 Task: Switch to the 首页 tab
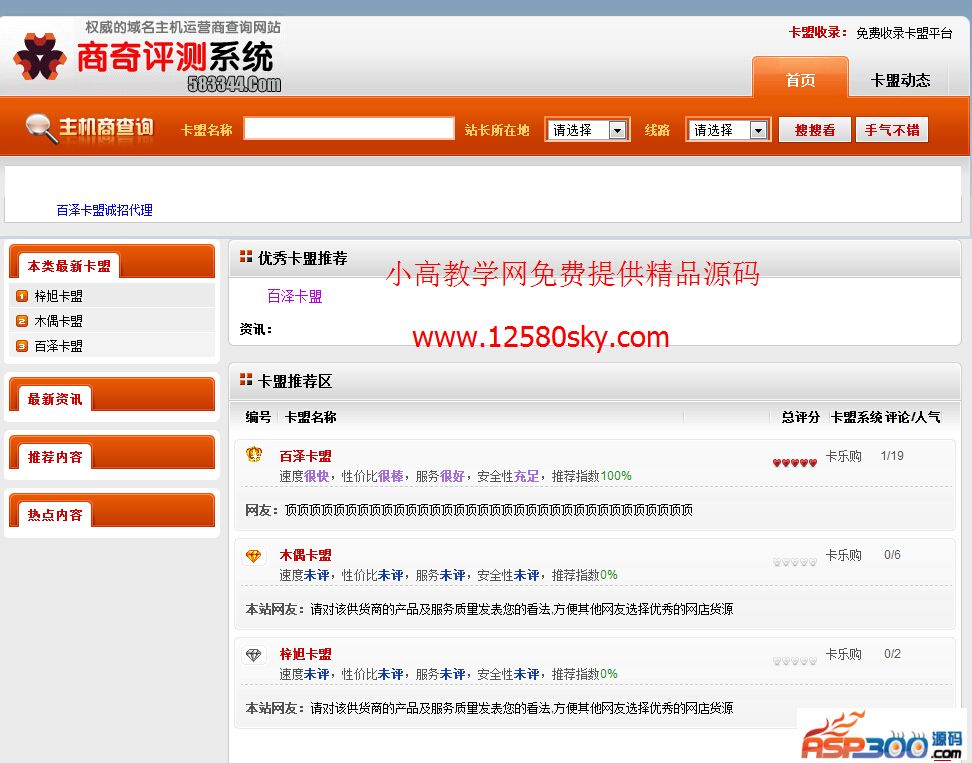pos(800,79)
